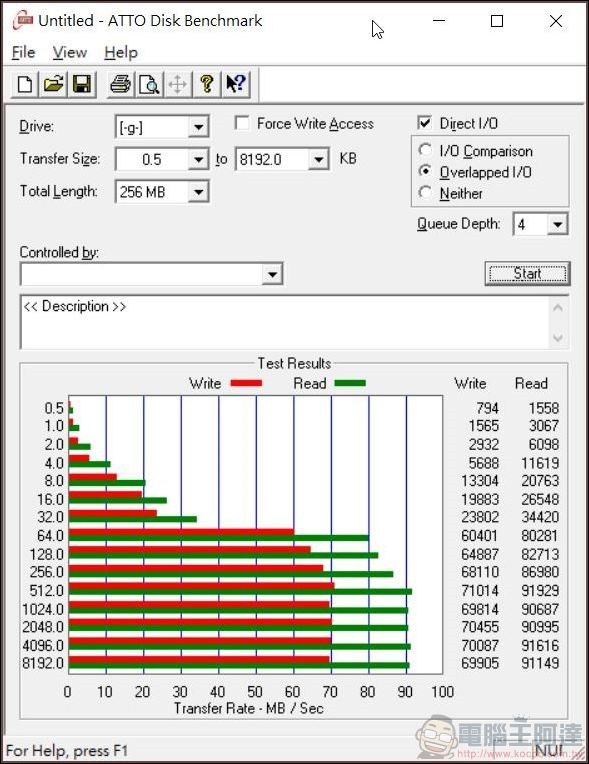This screenshot has width=589, height=764.
Task: Click the 8192.0 transfer size row label
Action: [43, 663]
